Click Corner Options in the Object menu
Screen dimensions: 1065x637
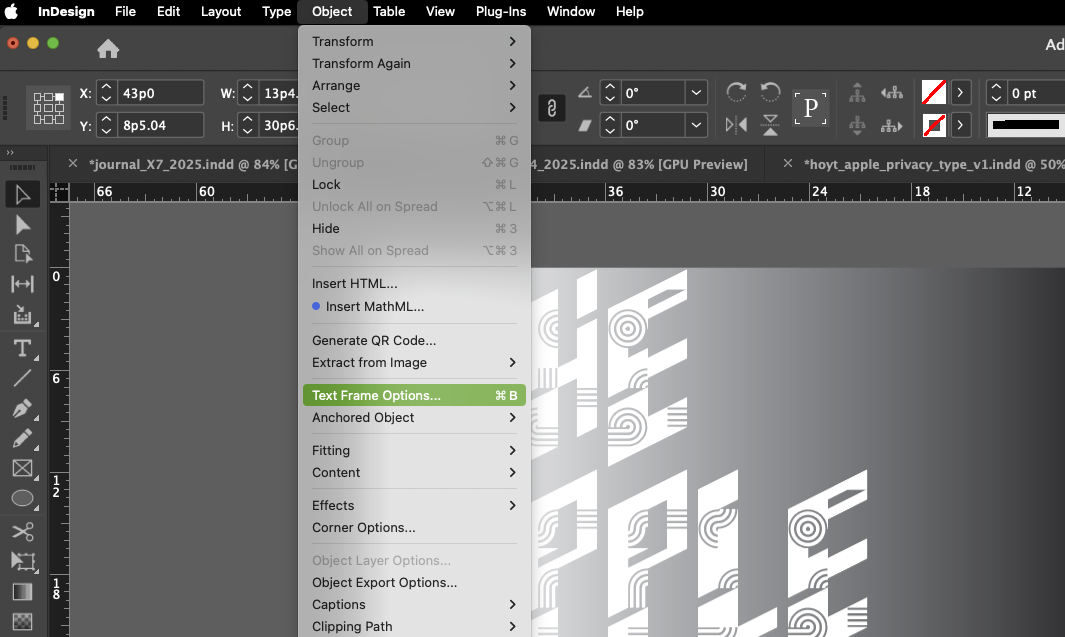click(363, 527)
